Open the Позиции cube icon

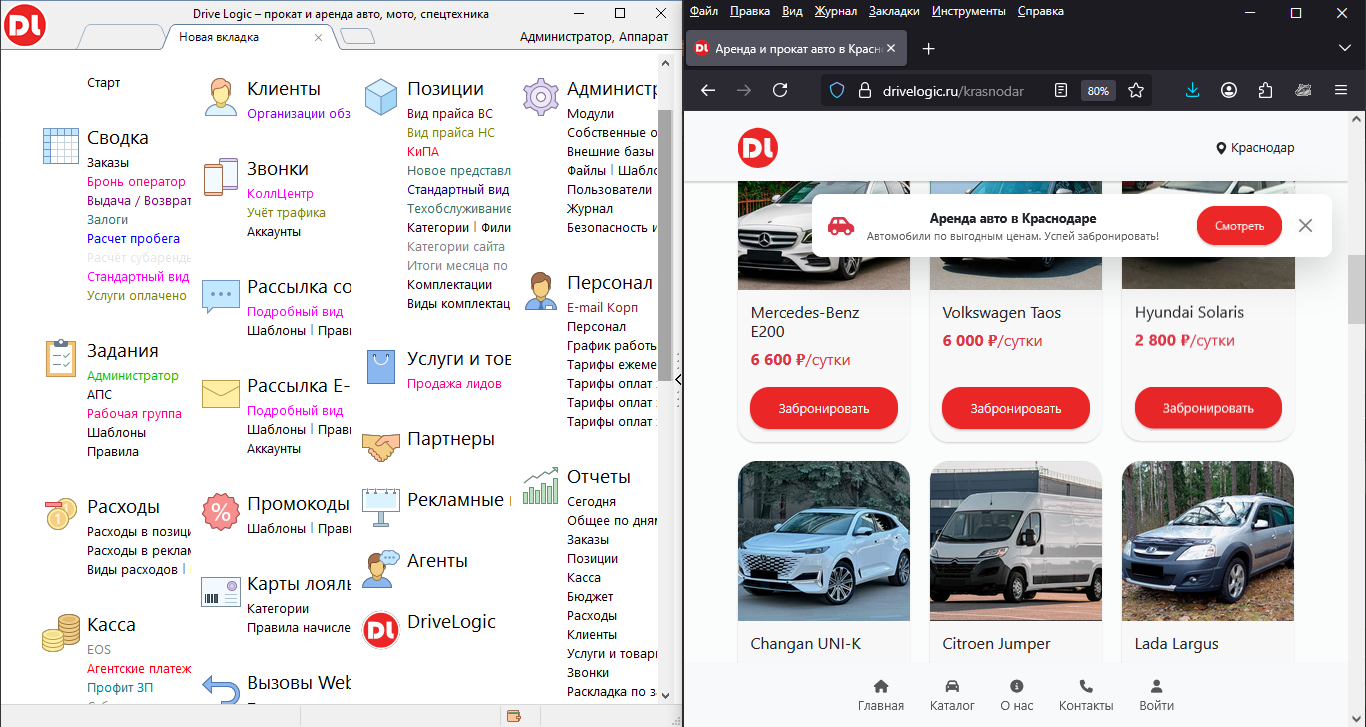tap(381, 97)
